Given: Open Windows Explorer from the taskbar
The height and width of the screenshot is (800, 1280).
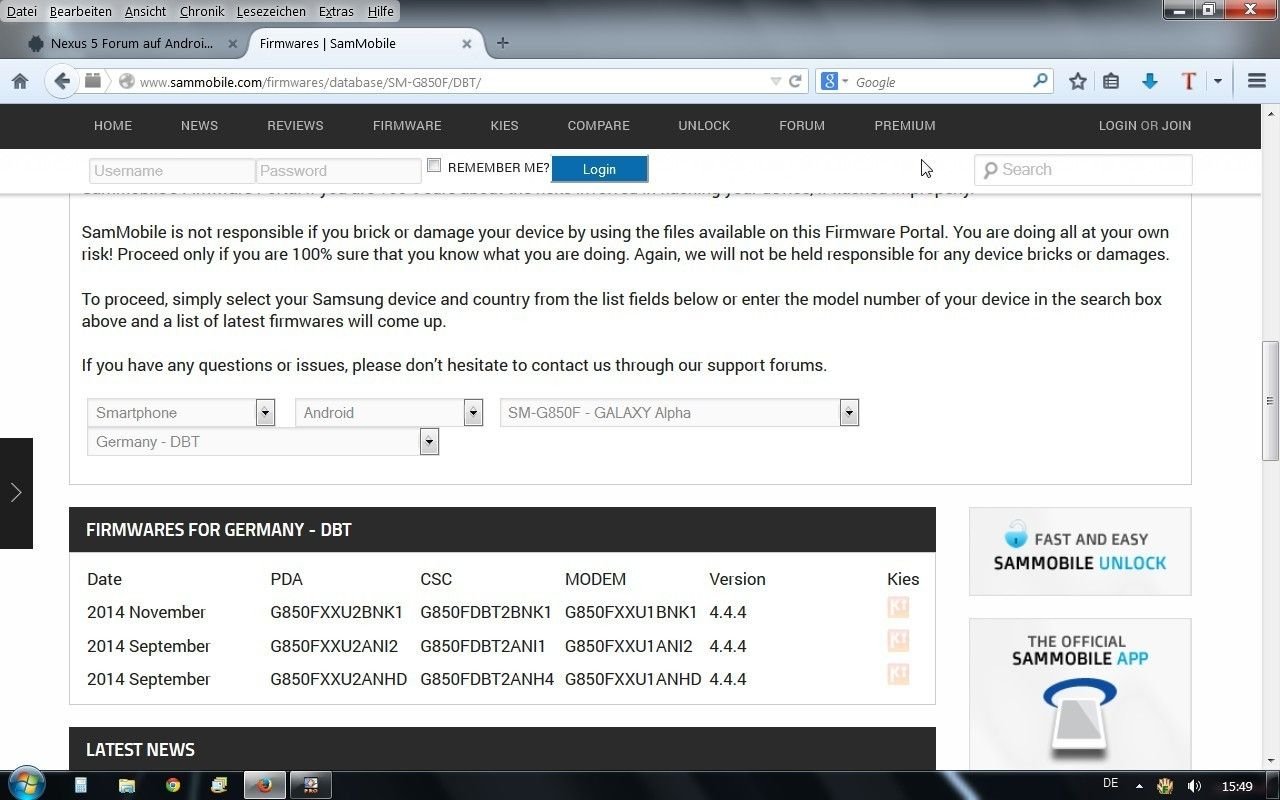Looking at the screenshot, I should click(127, 785).
